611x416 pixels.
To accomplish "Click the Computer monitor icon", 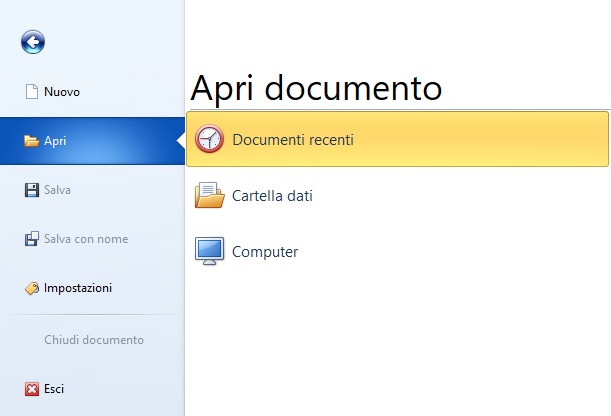I will tap(209, 251).
